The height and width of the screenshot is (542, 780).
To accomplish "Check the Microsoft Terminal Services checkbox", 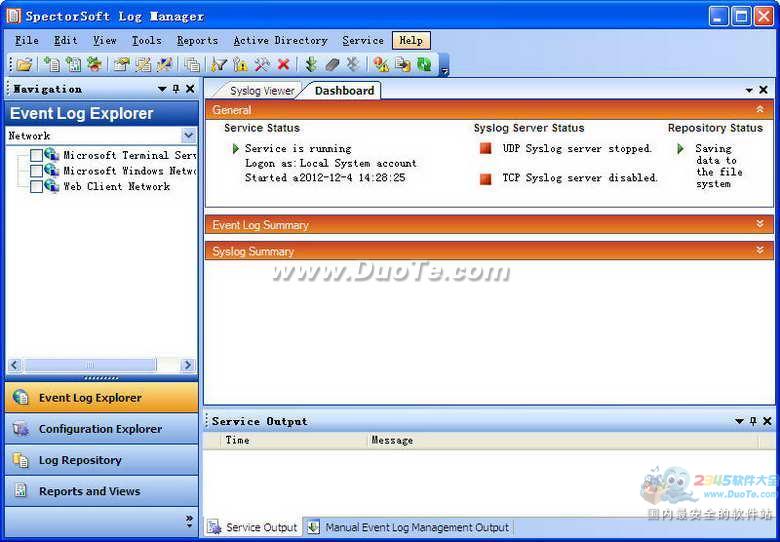I will (36, 156).
